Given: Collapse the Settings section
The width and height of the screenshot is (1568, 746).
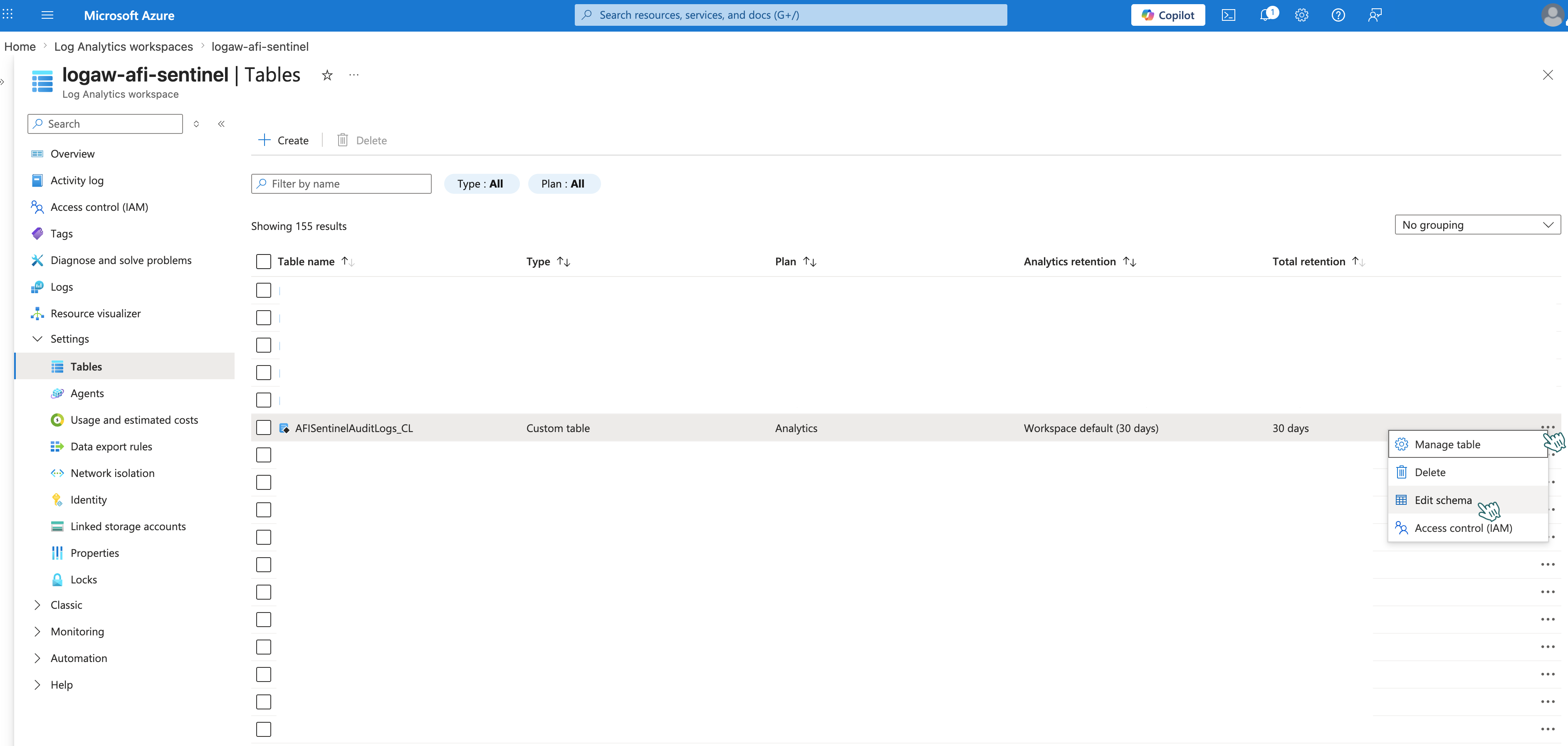Looking at the screenshot, I should coord(37,339).
